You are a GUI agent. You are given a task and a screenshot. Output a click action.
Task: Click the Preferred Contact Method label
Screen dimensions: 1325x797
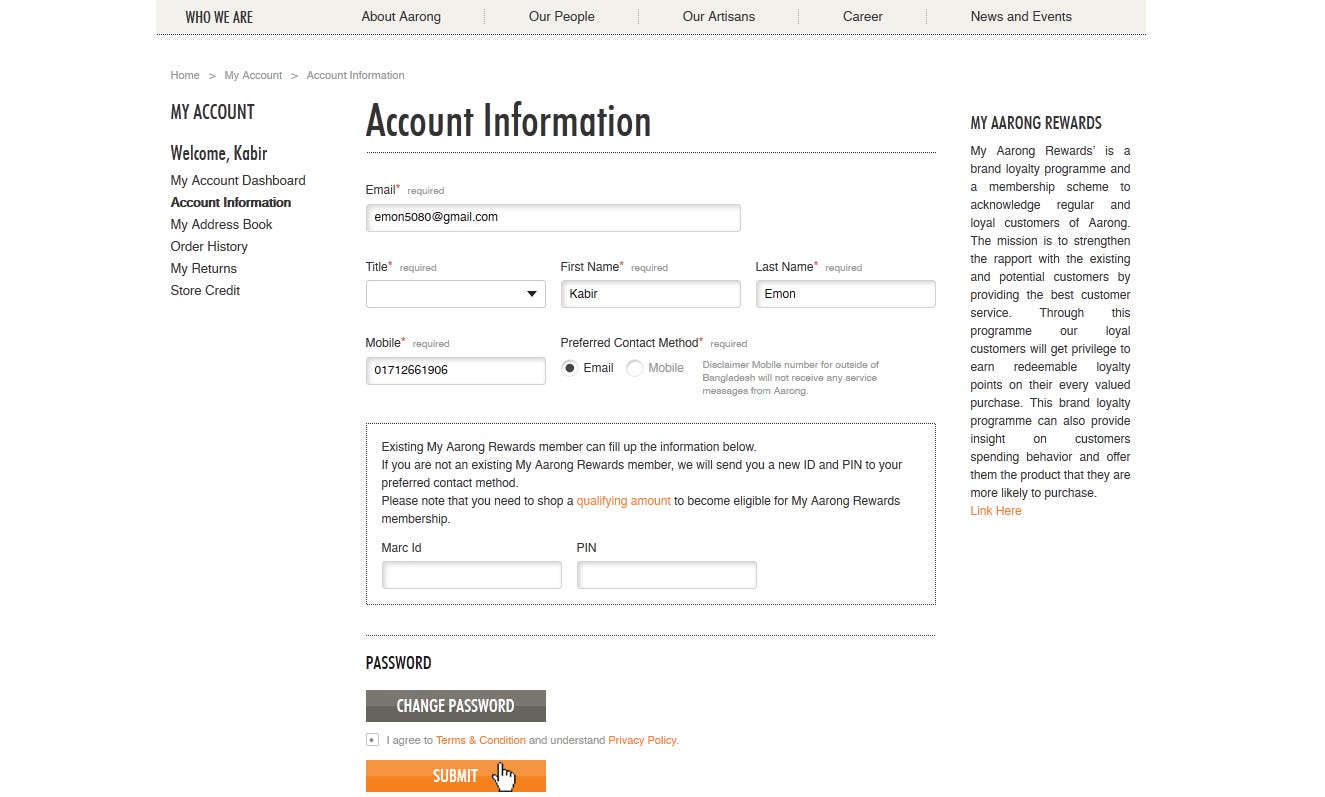click(632, 342)
